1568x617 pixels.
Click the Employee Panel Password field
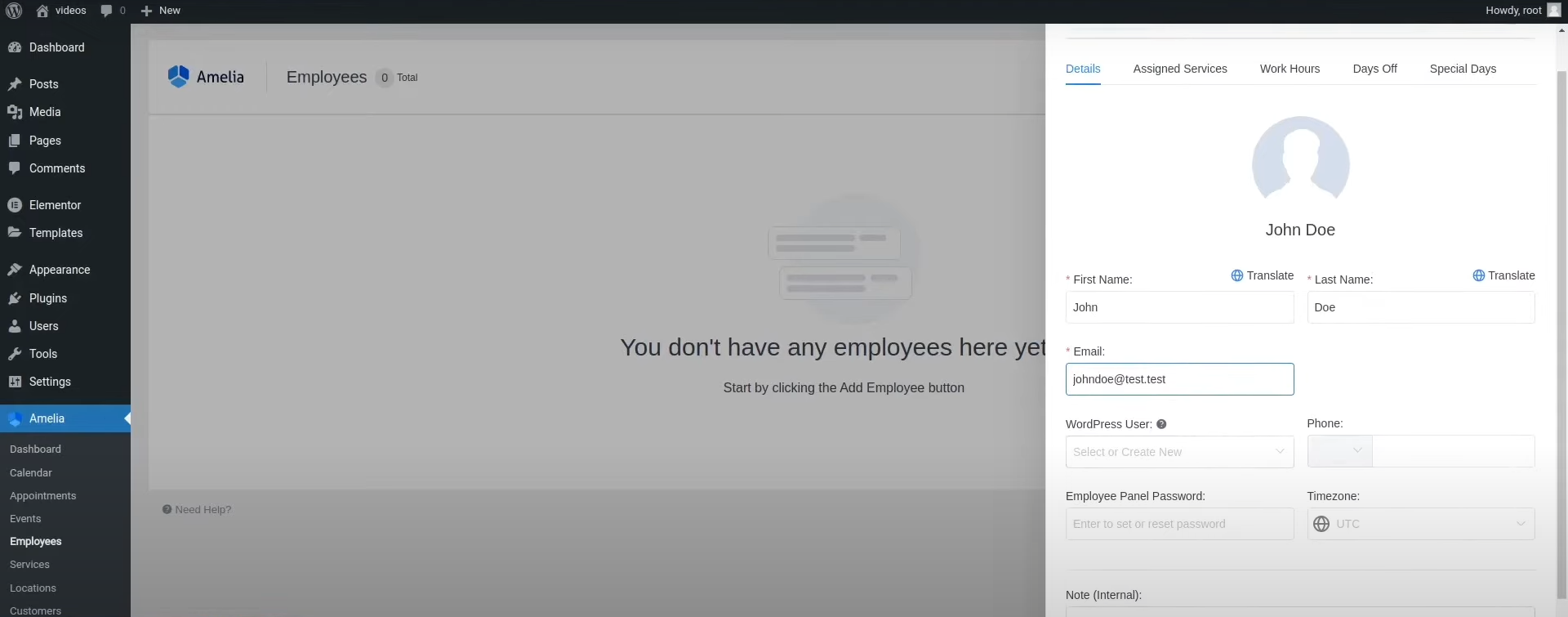[x=1178, y=524]
